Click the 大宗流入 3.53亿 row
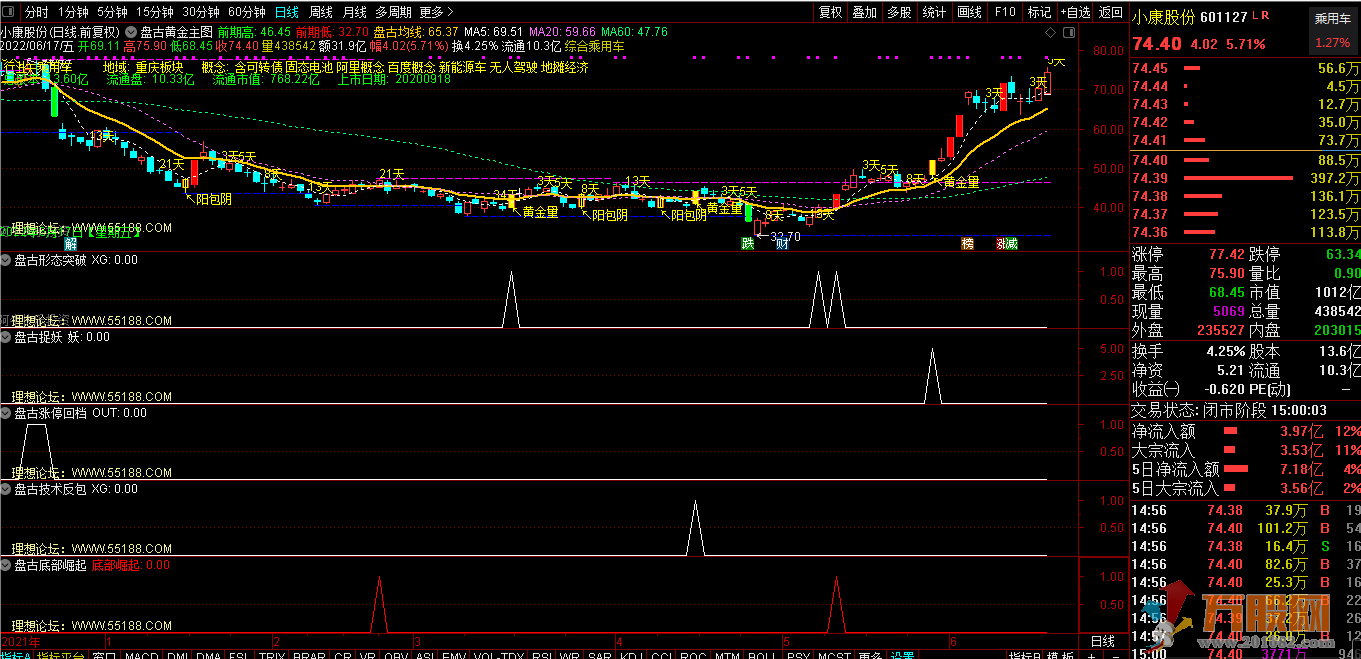The width and height of the screenshot is (1361, 659). click(x=1245, y=450)
